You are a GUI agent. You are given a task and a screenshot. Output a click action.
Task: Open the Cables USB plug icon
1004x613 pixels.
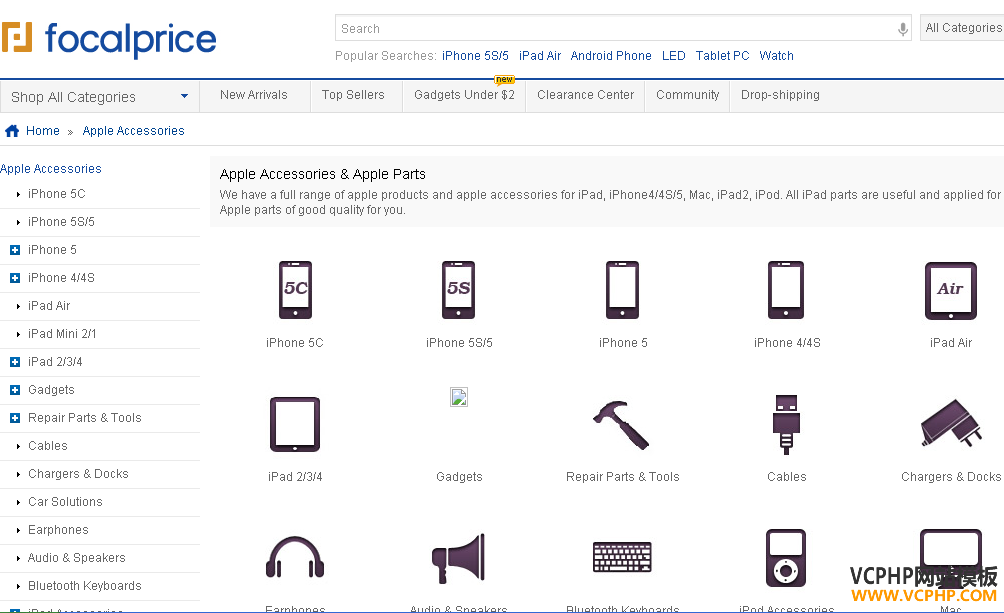786,425
